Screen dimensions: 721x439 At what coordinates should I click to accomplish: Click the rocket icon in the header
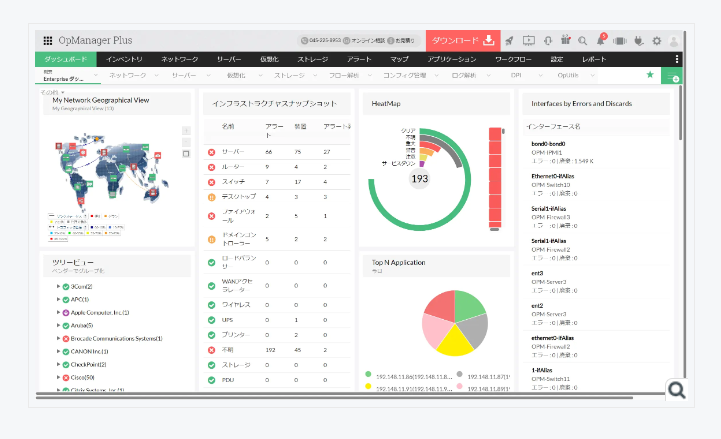tap(509, 41)
